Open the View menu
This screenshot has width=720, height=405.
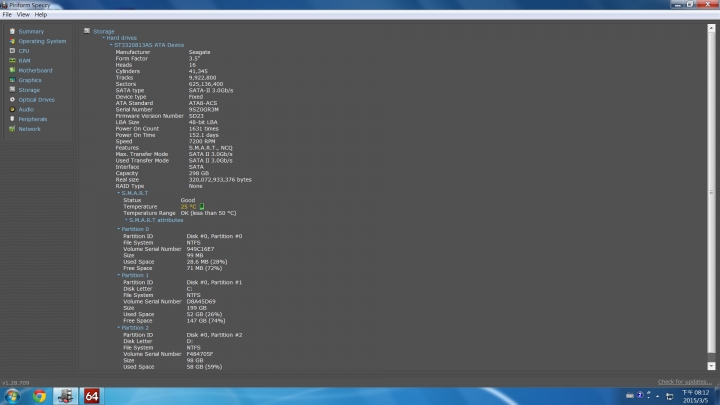(23, 15)
